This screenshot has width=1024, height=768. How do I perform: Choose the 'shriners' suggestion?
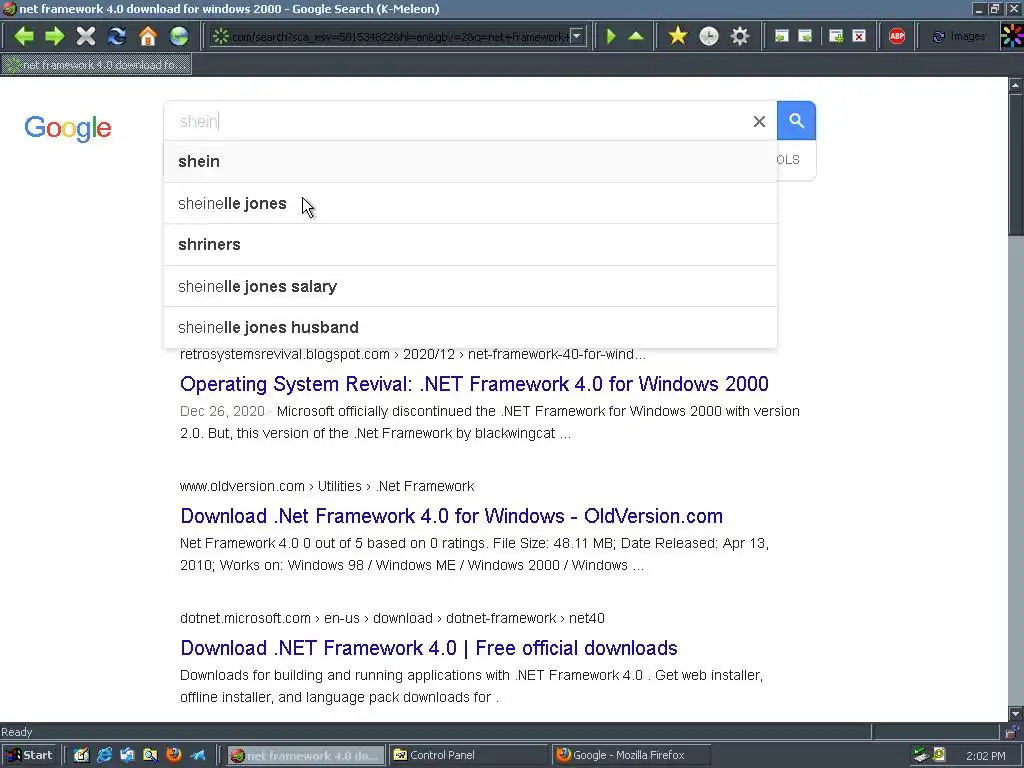pyautogui.click(x=470, y=244)
